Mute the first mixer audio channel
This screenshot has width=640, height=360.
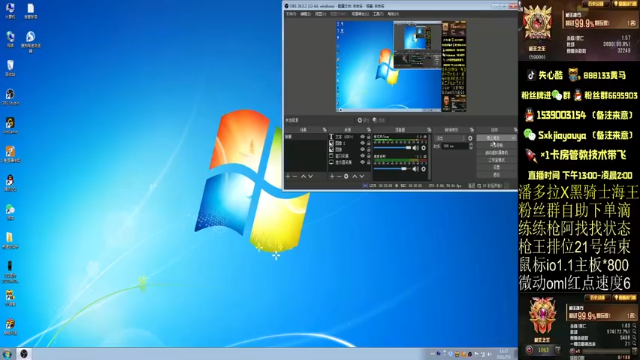[416, 148]
